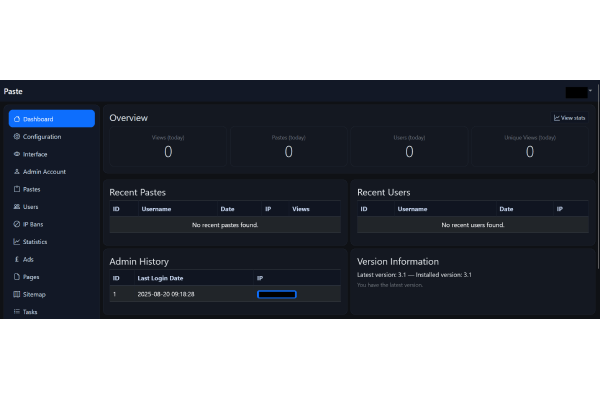The height and width of the screenshot is (400, 600).
Task: Click the Admin Account person icon
Action: click(16, 172)
